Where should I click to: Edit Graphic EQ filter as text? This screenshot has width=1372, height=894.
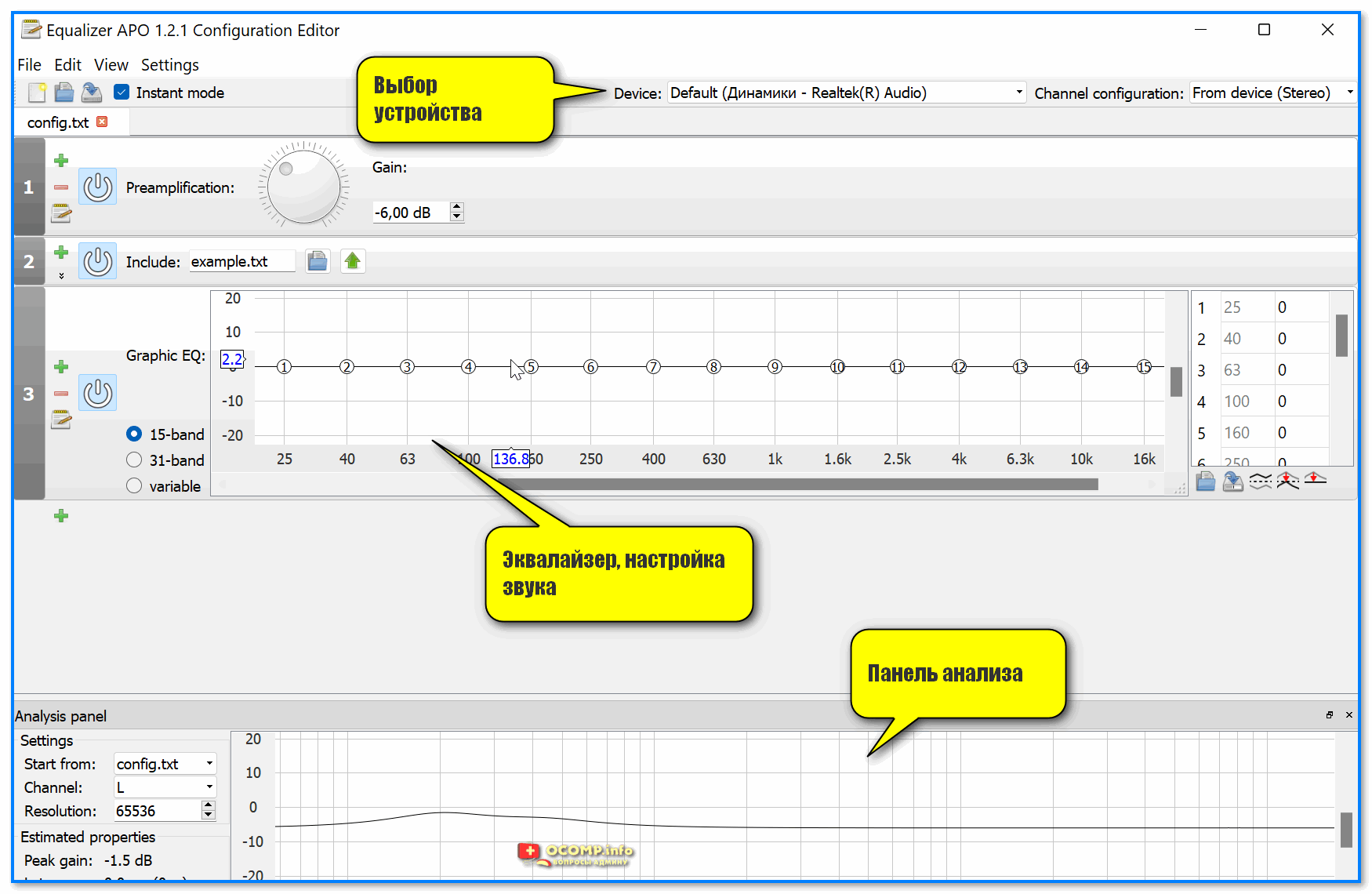pos(61,420)
